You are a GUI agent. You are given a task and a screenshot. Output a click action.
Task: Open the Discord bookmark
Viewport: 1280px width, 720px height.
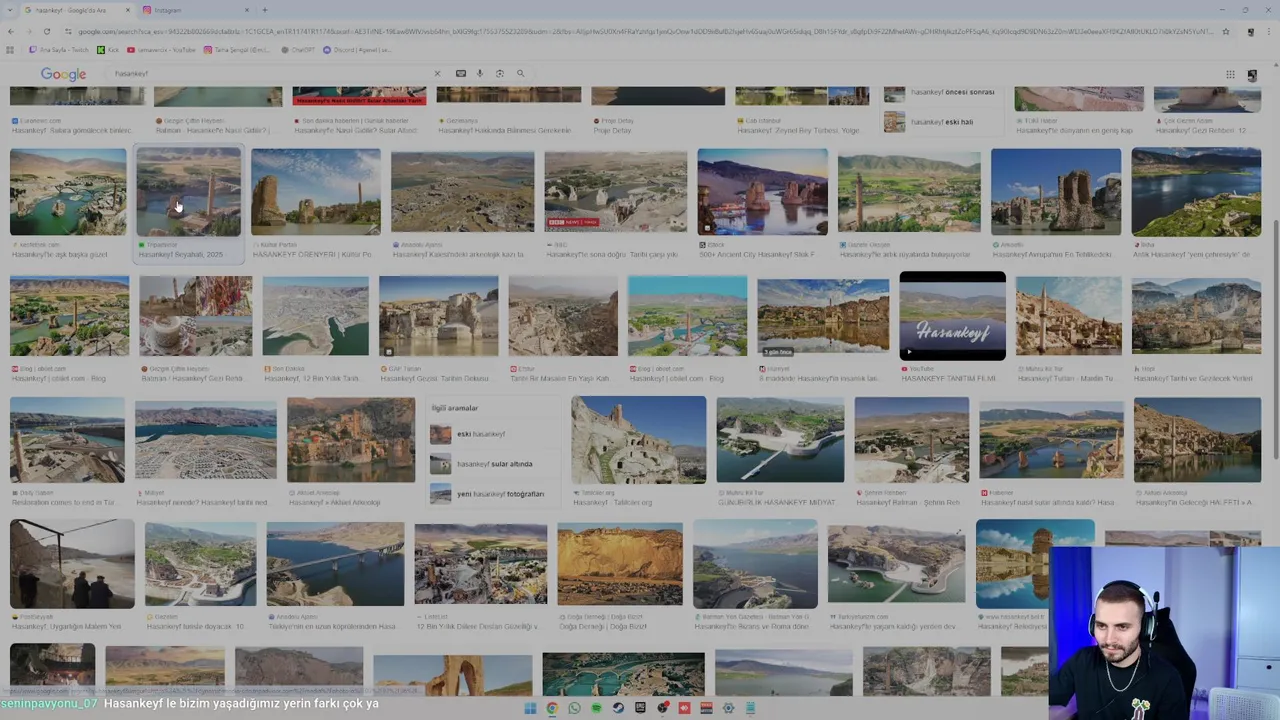click(357, 49)
